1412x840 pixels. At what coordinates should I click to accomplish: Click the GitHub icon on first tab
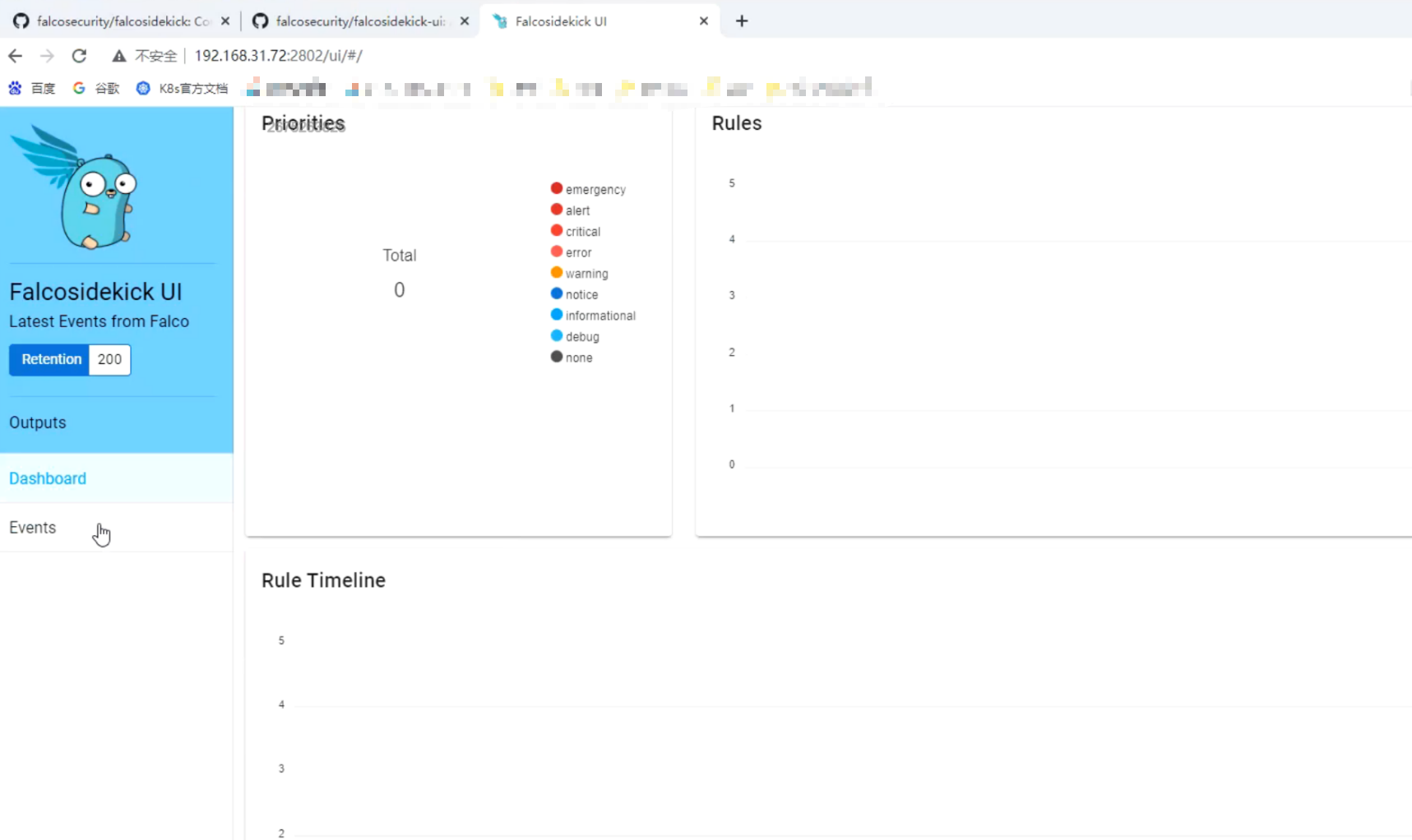click(21, 21)
